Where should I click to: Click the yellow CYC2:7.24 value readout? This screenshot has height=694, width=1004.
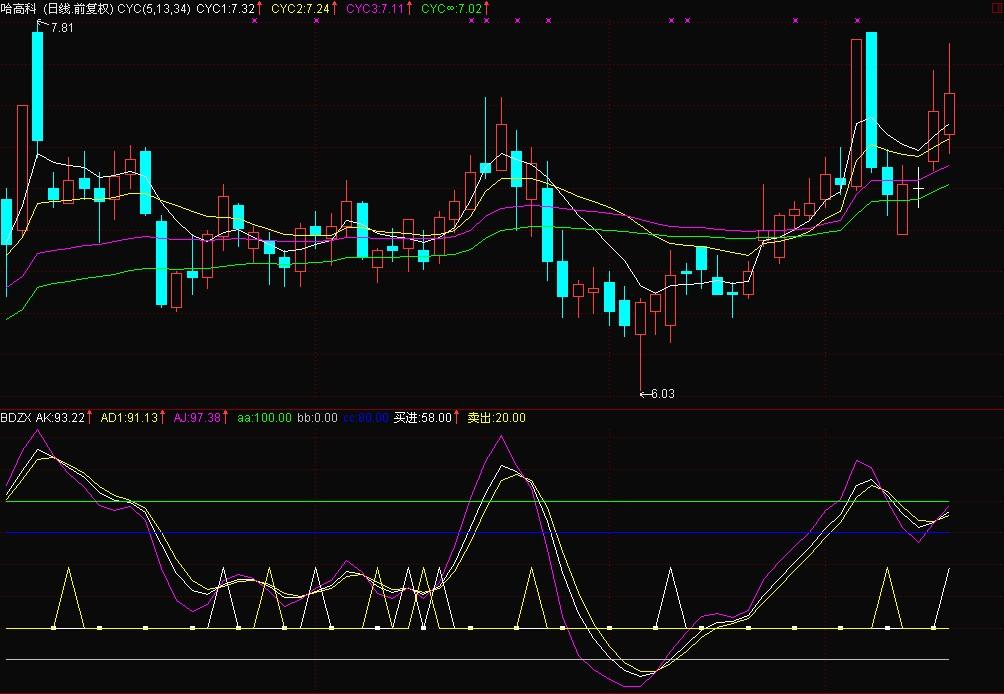(x=300, y=8)
